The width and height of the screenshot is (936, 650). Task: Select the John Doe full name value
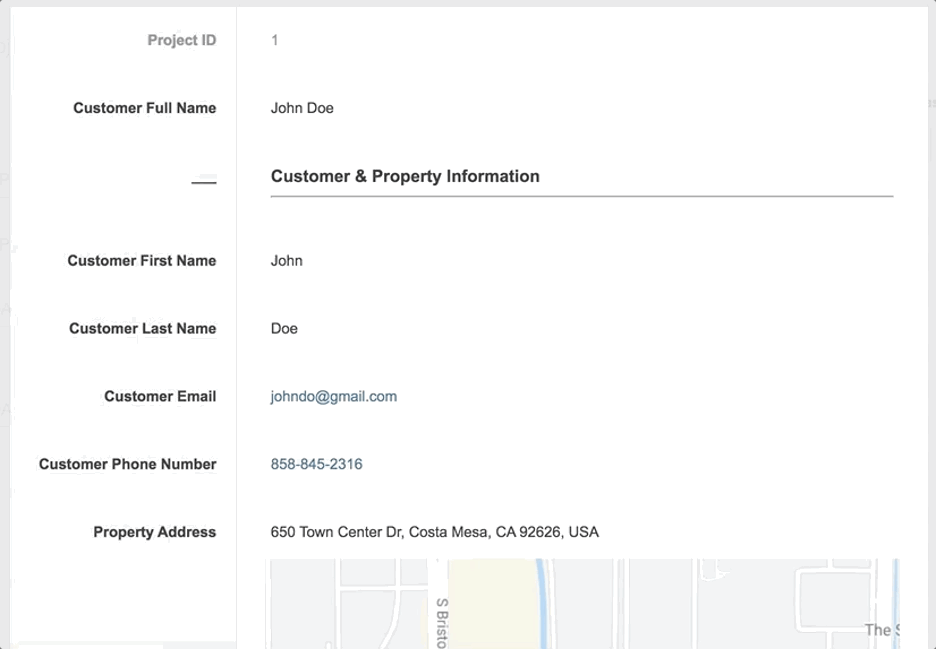point(302,107)
